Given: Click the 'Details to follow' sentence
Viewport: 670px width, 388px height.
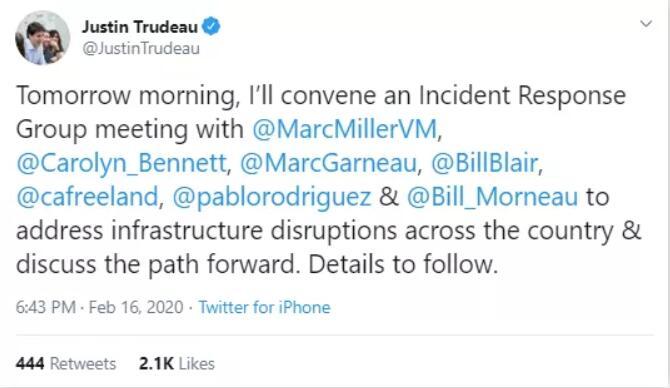Looking at the screenshot, I should point(403,265).
